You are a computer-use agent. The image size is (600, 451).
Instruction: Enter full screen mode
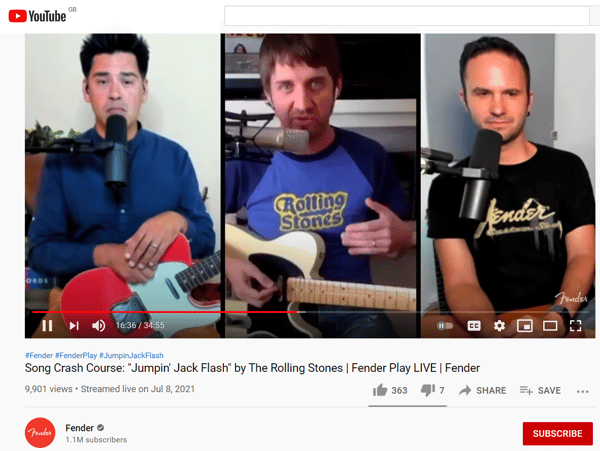point(576,326)
